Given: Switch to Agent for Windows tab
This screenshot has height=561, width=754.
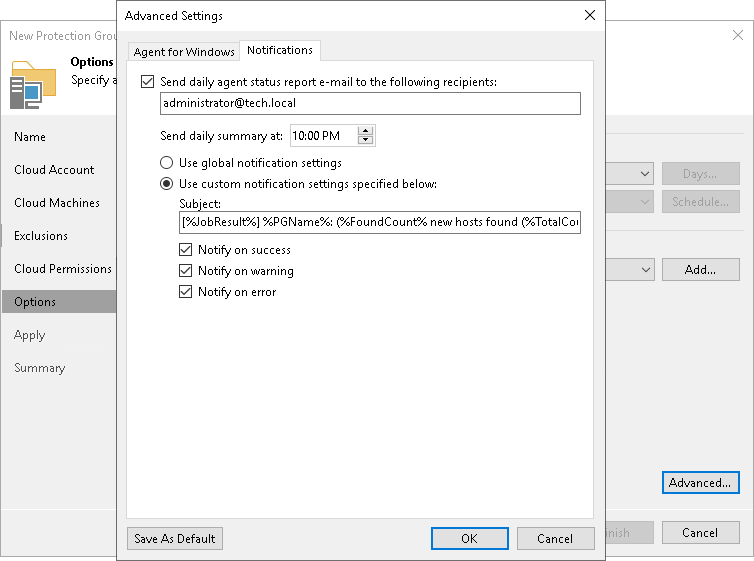Looking at the screenshot, I should (x=184, y=52).
